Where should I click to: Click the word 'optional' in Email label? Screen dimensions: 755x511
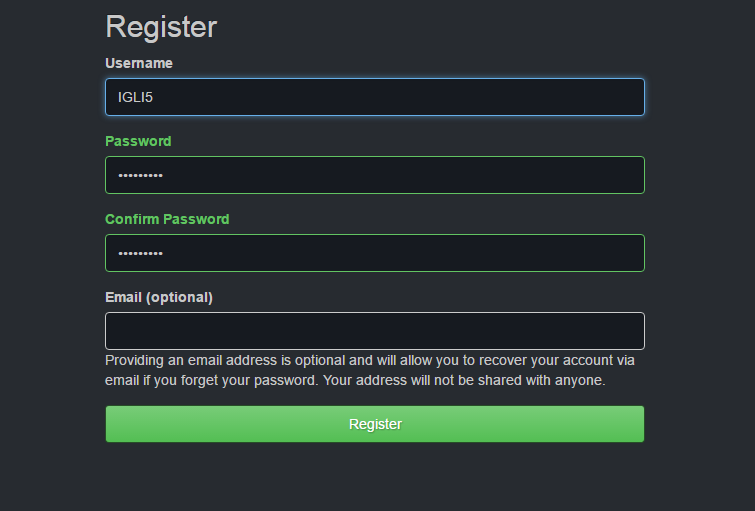[180, 297]
